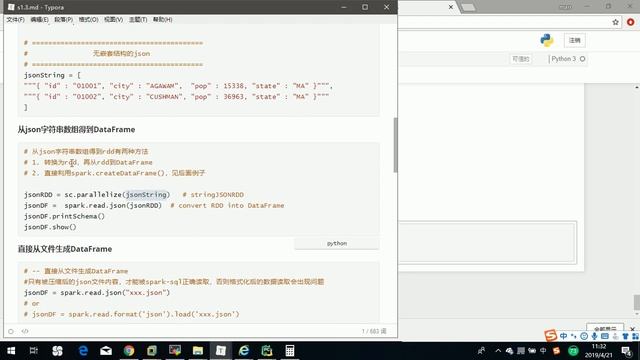Image resolution: width=640 pixels, height=360 pixels.
Task: Open the Sogou emoji face icon
Action: point(584,336)
